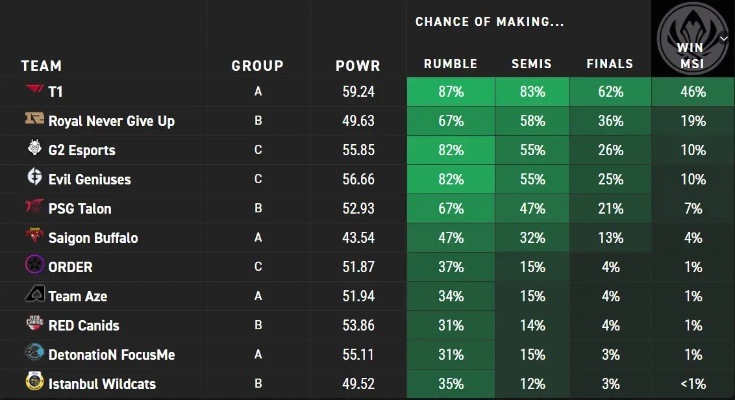This screenshot has height=400, width=735.
Task: Select the Istanbul Wildcats team name
Action: 101,383
